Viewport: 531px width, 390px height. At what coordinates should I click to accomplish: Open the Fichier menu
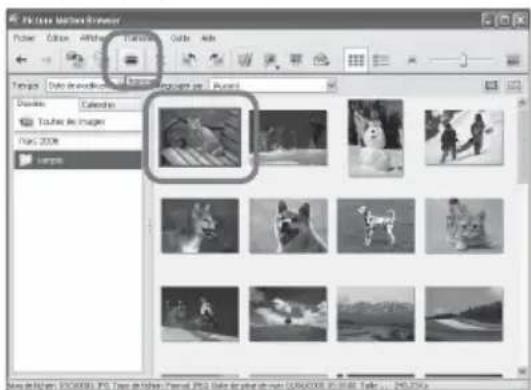tap(24, 38)
